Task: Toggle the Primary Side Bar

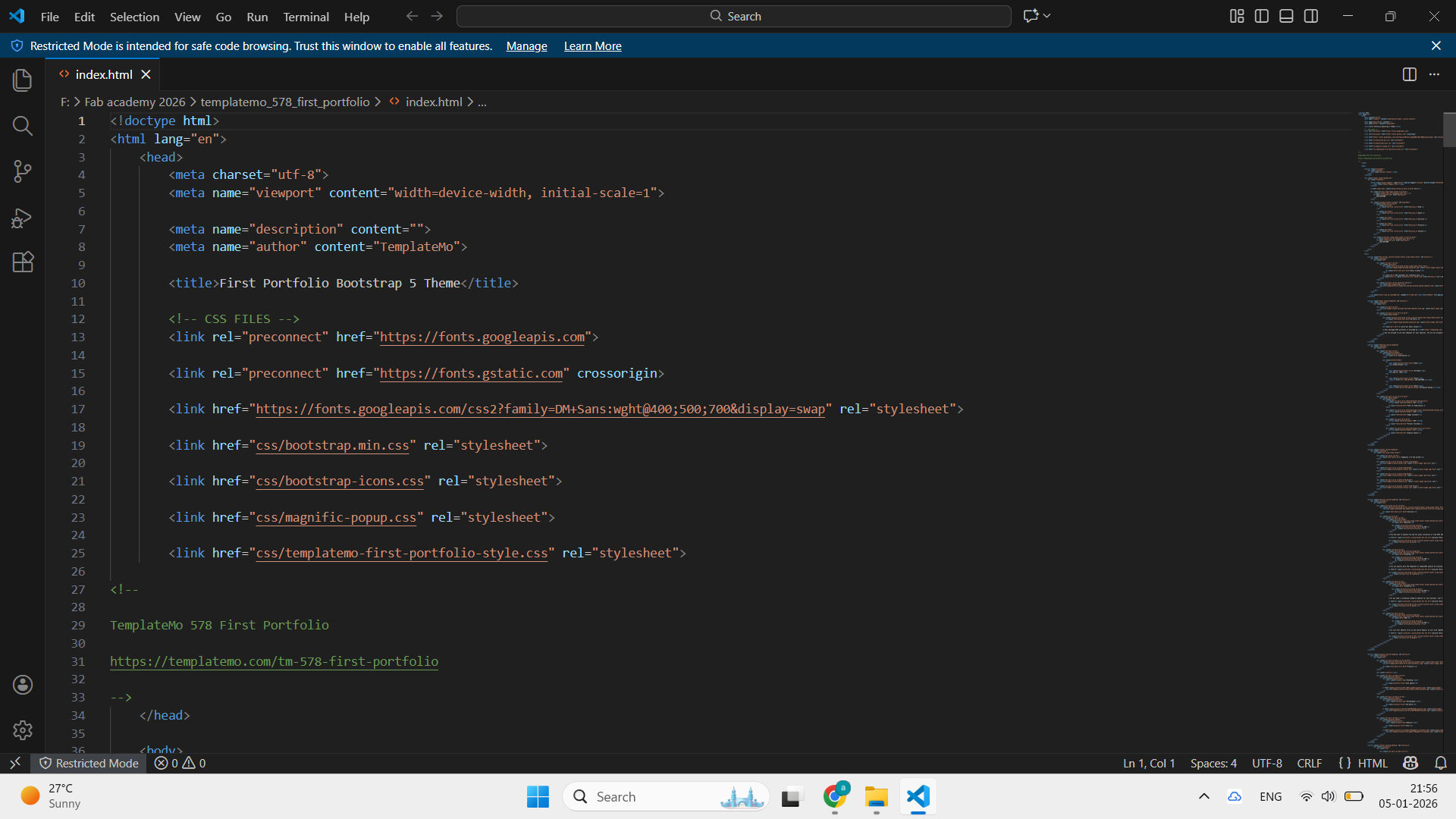Action: (1262, 16)
